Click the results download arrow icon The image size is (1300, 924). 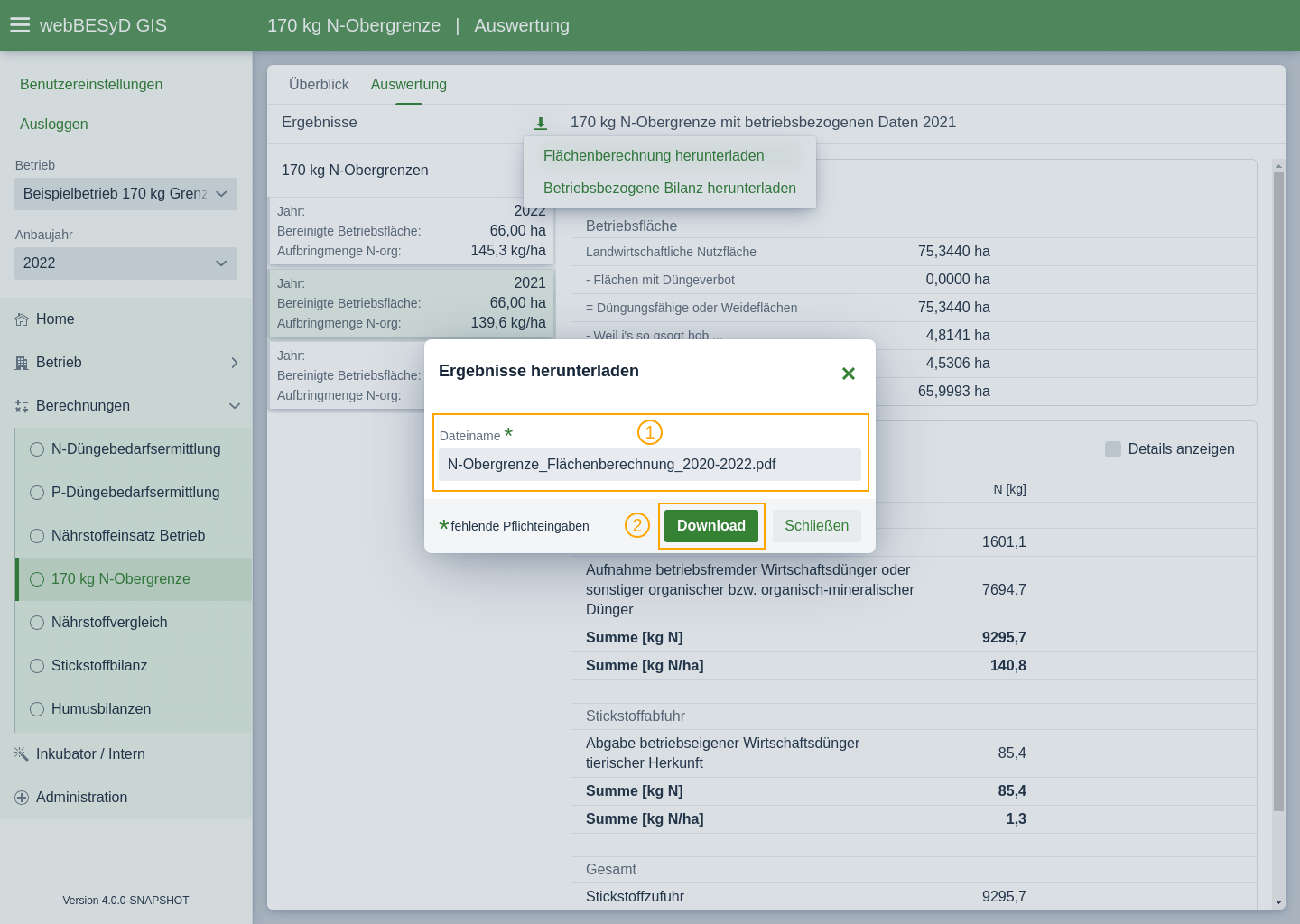[541, 124]
